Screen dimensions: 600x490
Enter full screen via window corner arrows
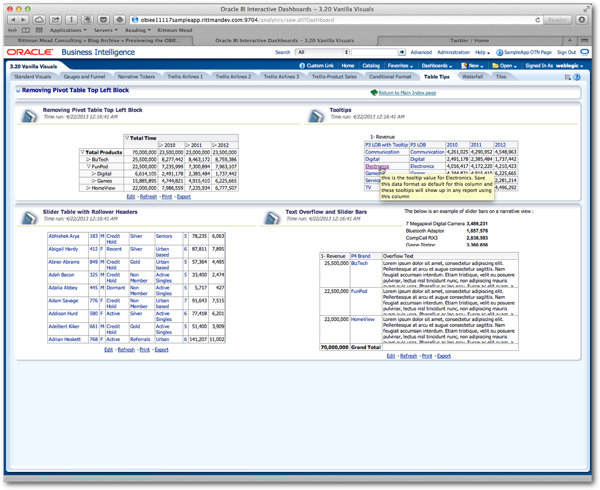pos(587,9)
